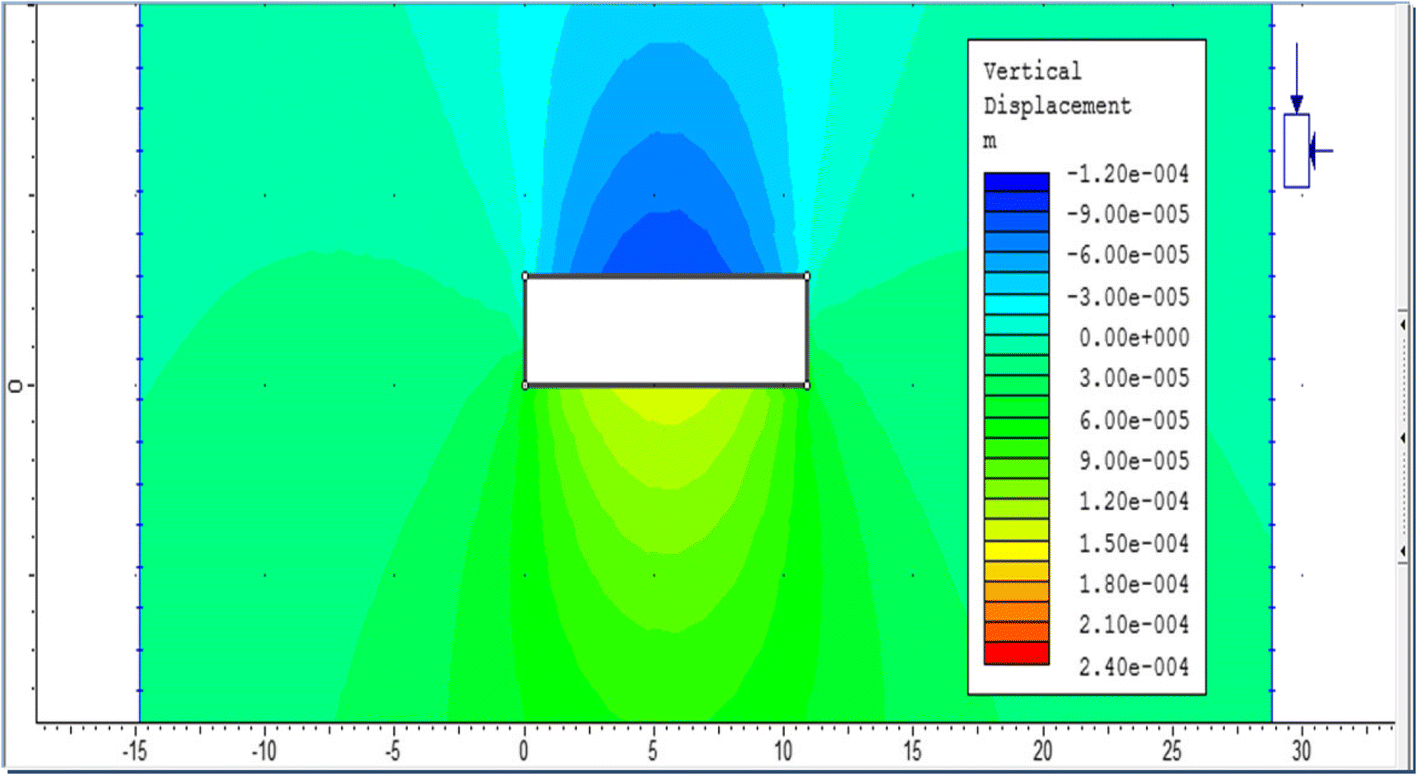This screenshot has height=776, width=1418.
Task: Click legend value -3.00e-005
Action: pos(1128,297)
